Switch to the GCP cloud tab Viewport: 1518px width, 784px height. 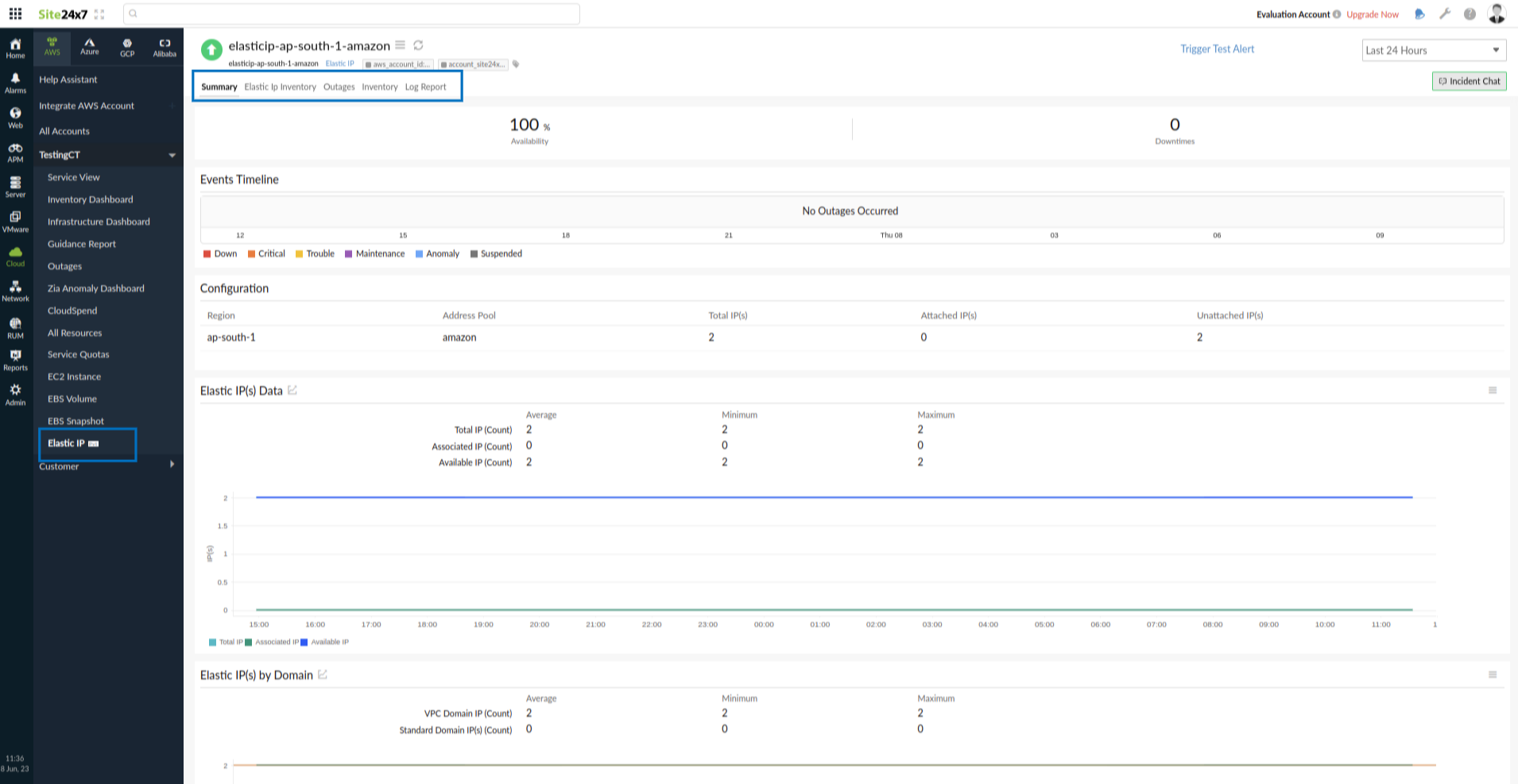coord(127,47)
